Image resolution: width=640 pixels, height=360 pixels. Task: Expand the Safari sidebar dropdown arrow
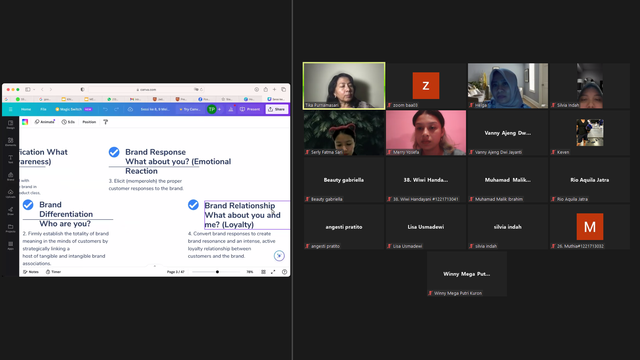pyautogui.click(x=34, y=89)
